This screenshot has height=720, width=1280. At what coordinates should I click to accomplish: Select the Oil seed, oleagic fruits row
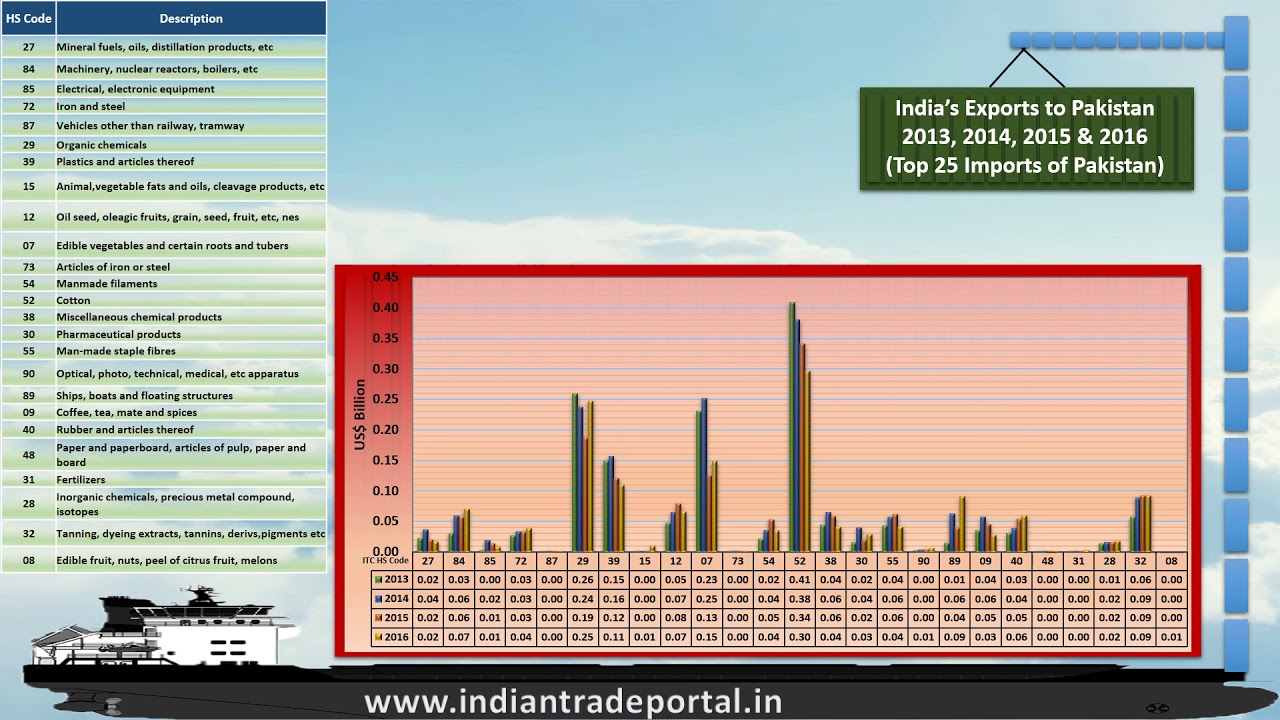164,217
